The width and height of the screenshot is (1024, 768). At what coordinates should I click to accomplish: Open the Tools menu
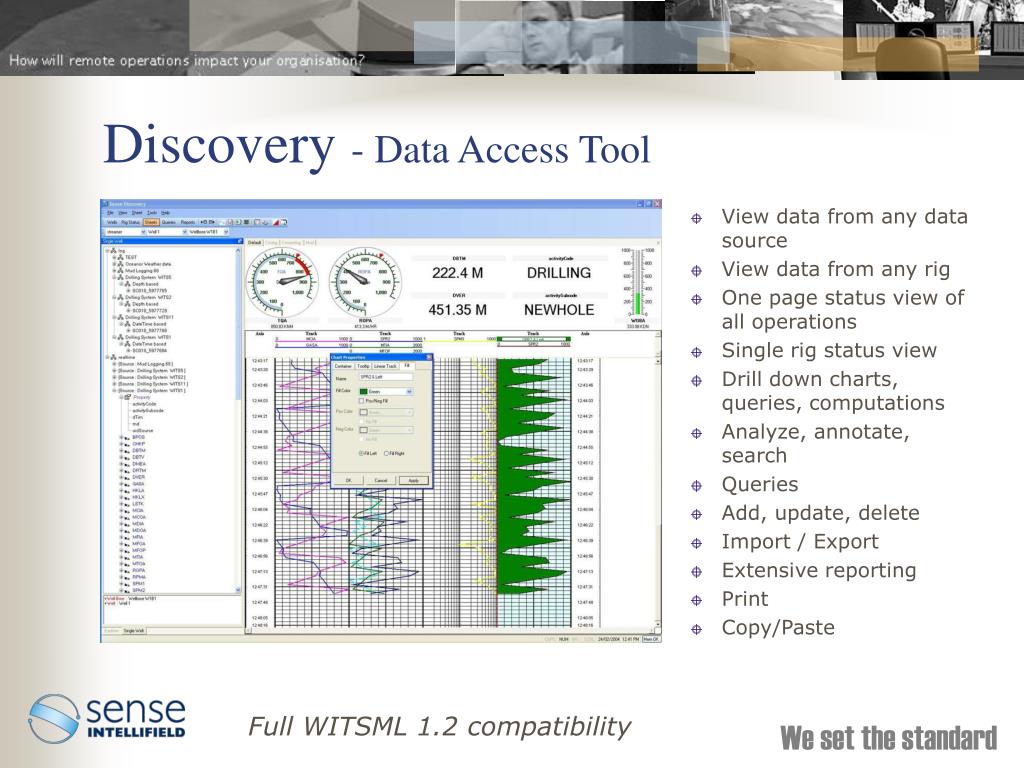(152, 212)
